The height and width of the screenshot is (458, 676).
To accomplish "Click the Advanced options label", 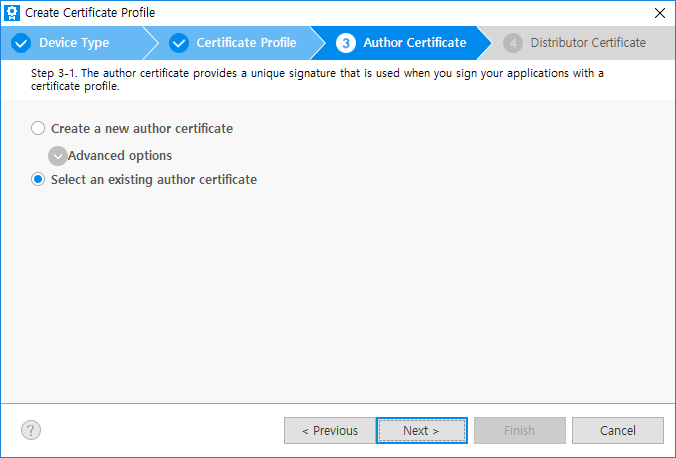I will coord(120,156).
